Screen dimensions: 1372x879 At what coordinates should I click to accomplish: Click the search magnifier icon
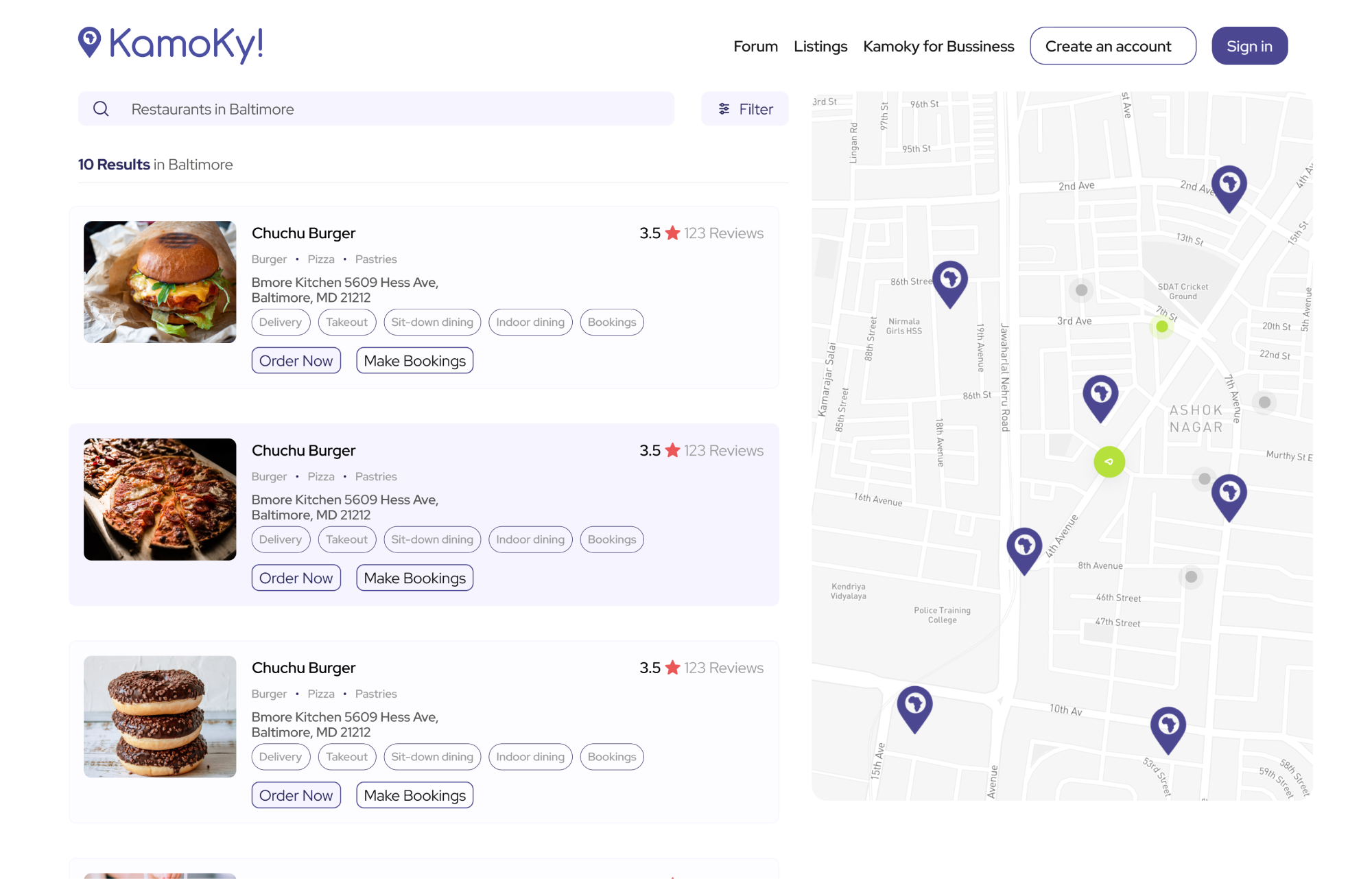click(x=101, y=109)
